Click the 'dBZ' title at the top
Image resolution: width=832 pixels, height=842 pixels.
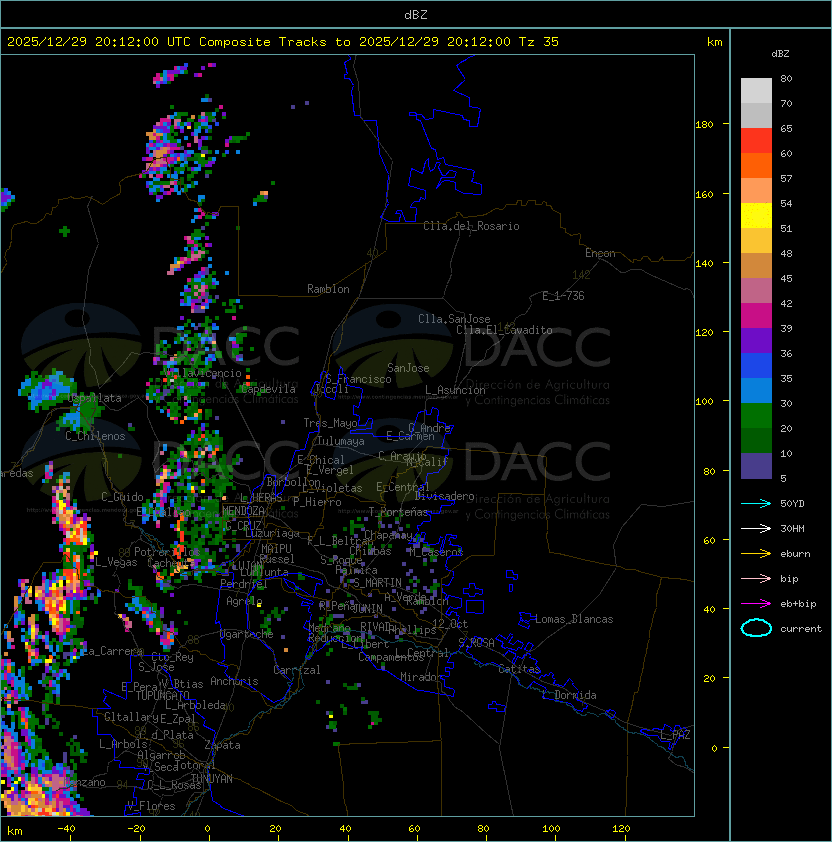pos(416,15)
